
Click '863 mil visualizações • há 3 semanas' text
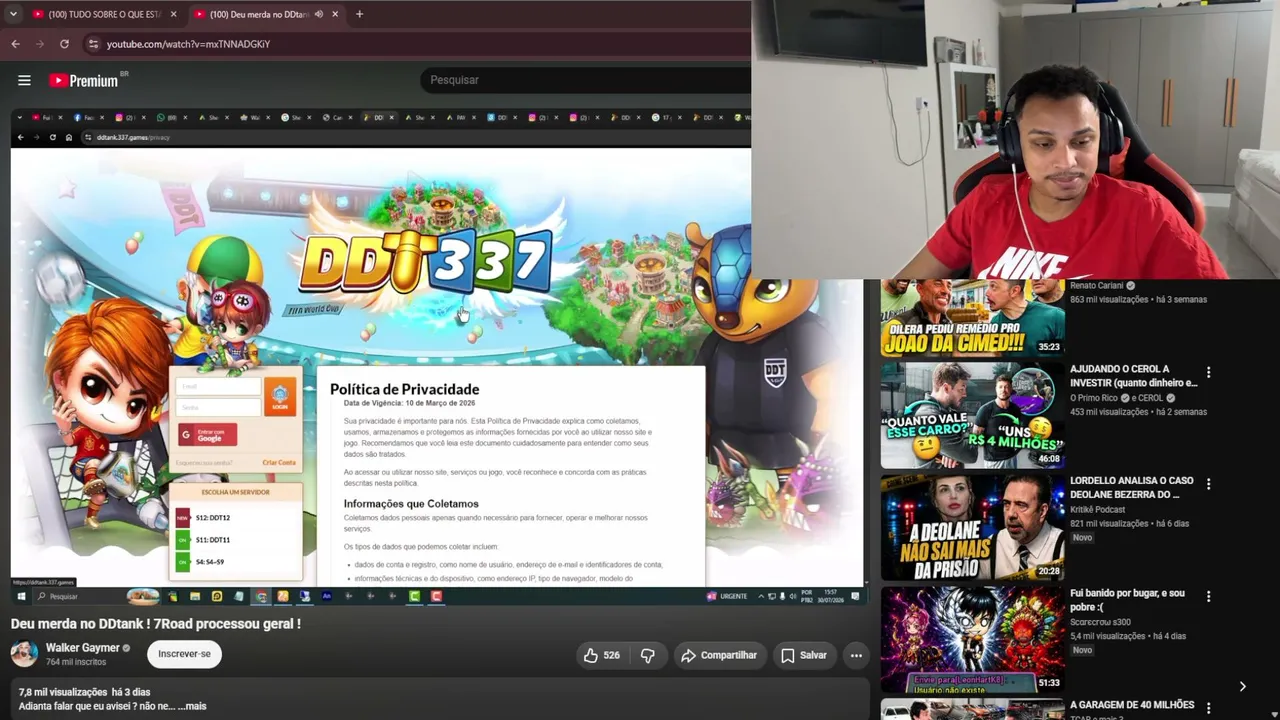1138,300
